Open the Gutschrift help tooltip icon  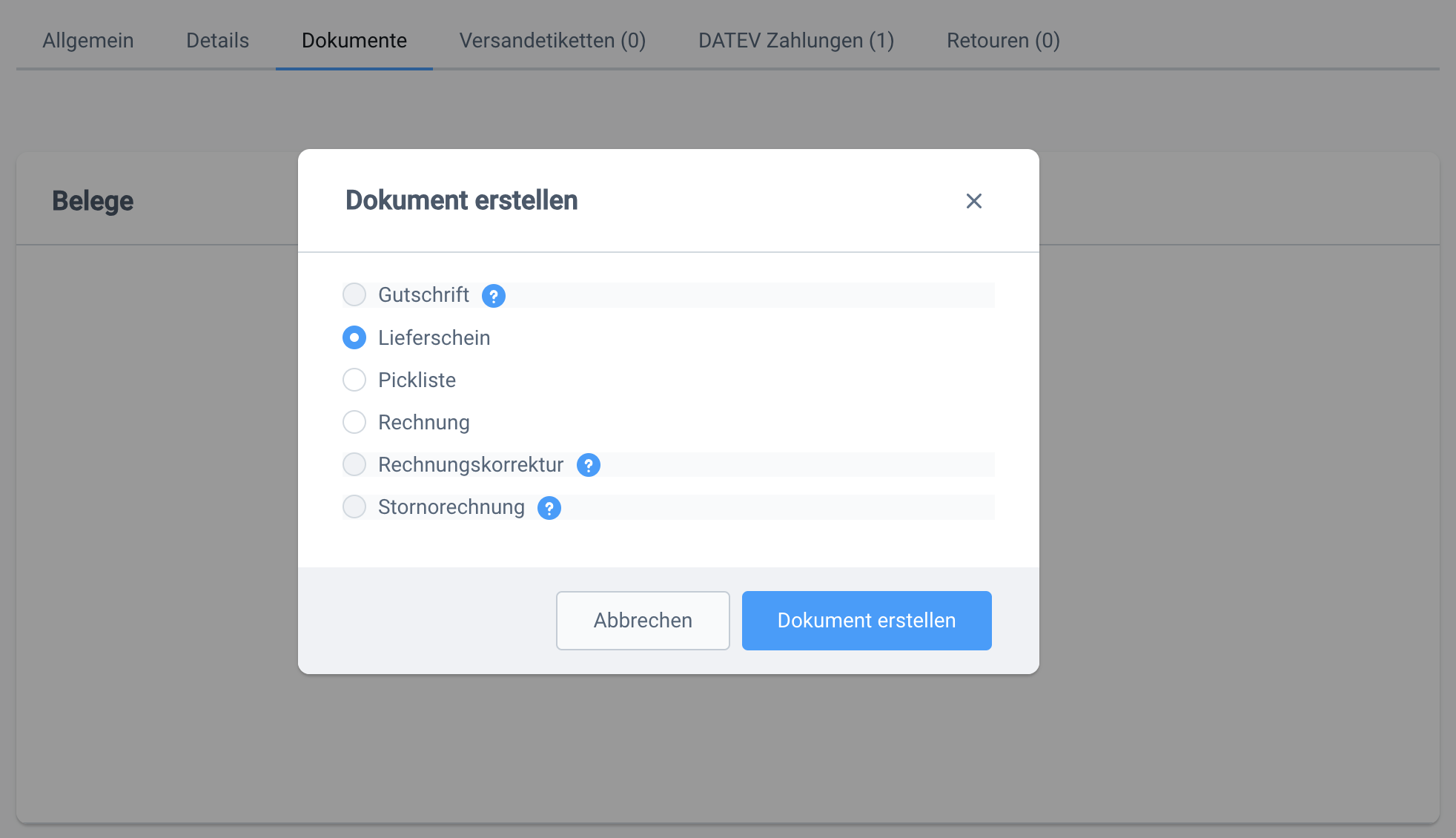(494, 295)
